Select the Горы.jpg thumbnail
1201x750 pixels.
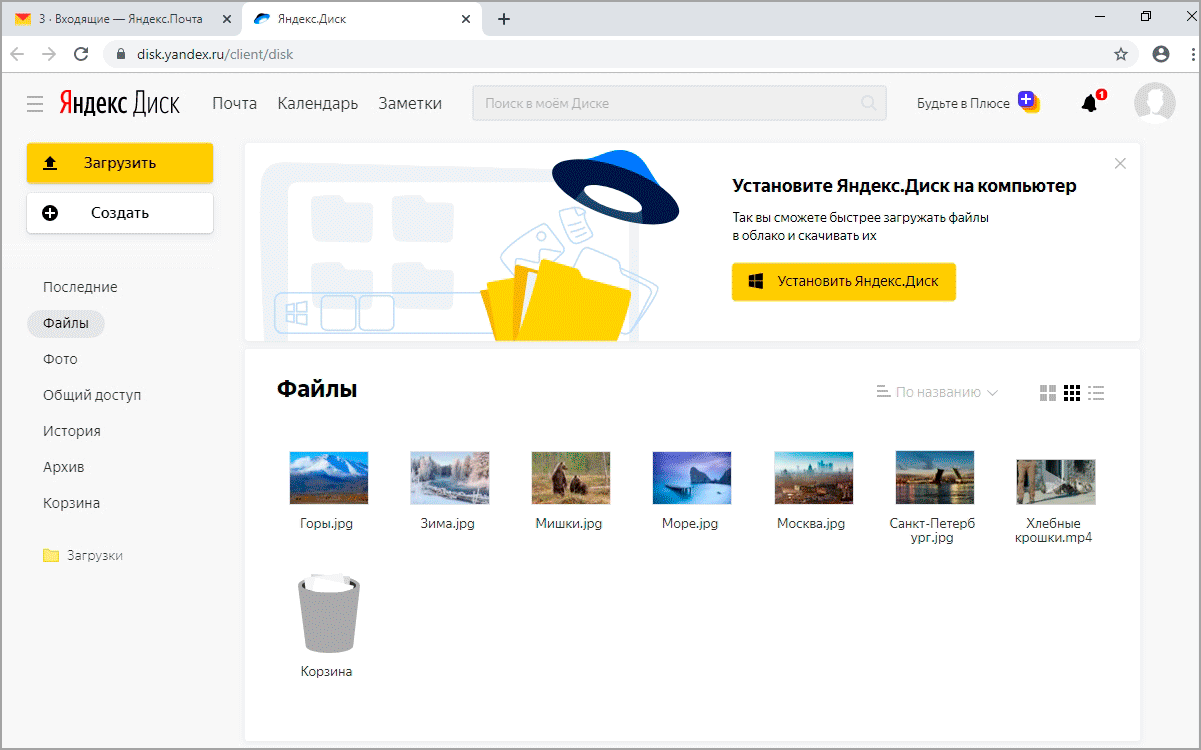(328, 477)
